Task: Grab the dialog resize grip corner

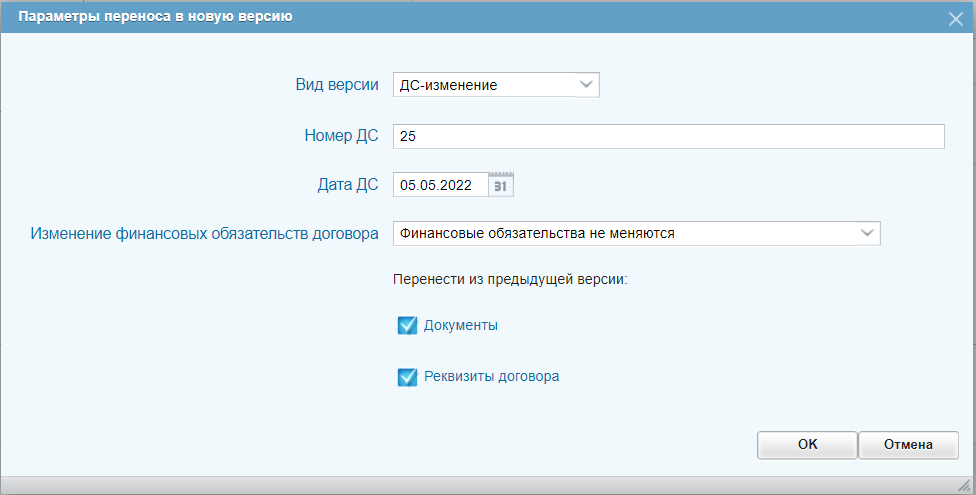Action: (964, 484)
